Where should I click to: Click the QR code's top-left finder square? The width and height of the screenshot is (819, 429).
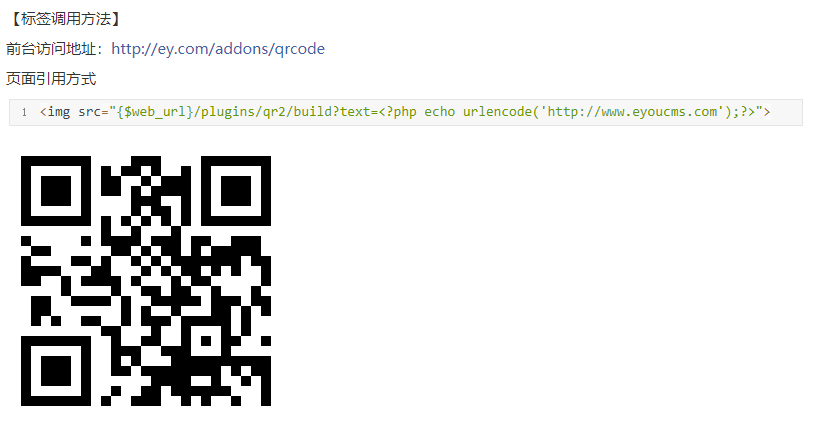56,191
